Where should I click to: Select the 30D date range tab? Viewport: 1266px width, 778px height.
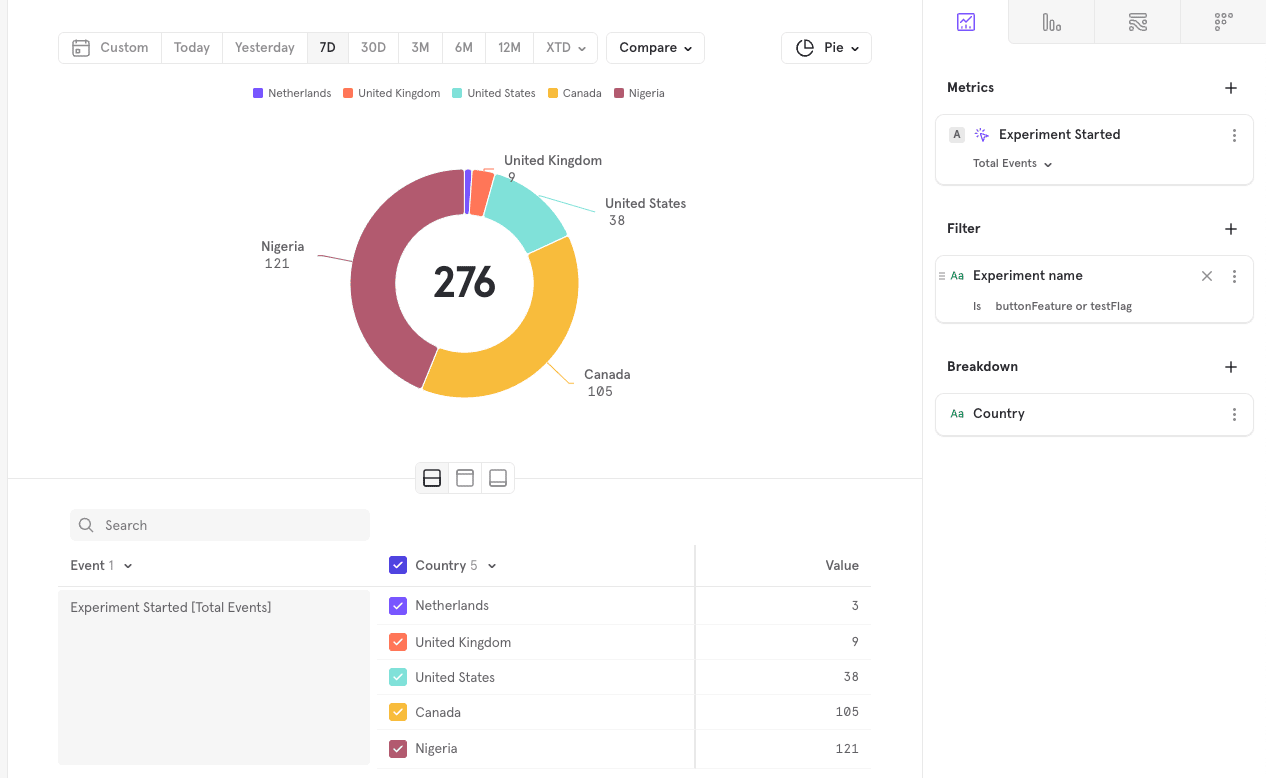point(373,48)
